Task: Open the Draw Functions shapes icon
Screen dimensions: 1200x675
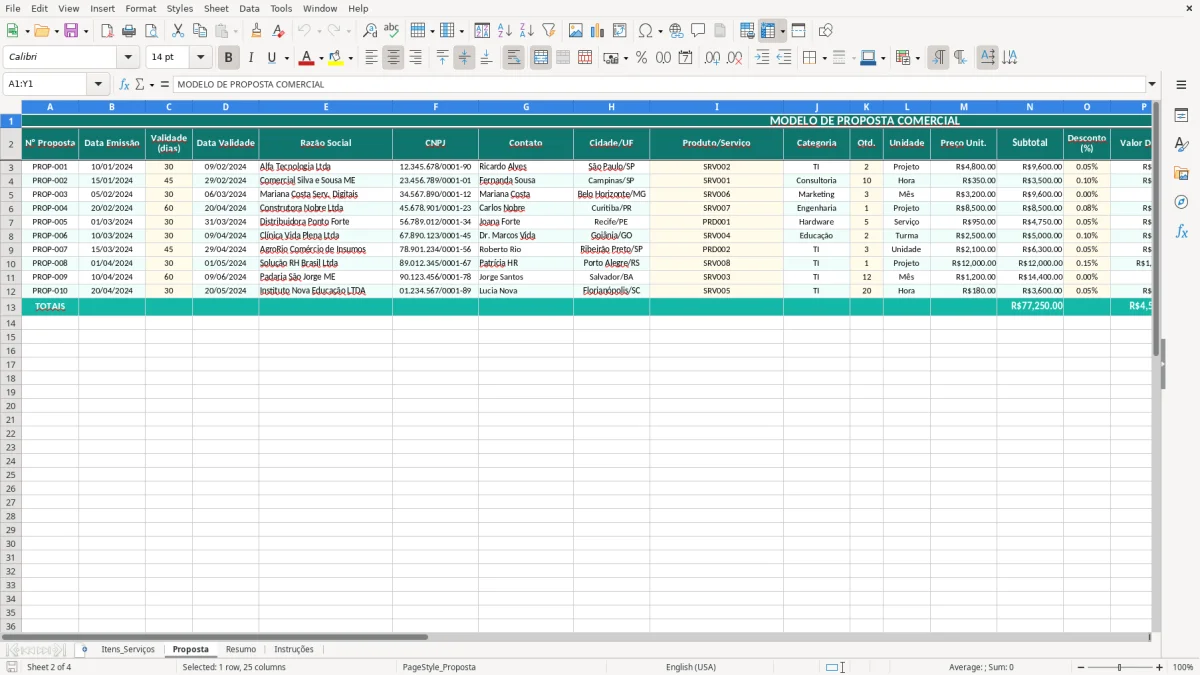Action: (826, 31)
